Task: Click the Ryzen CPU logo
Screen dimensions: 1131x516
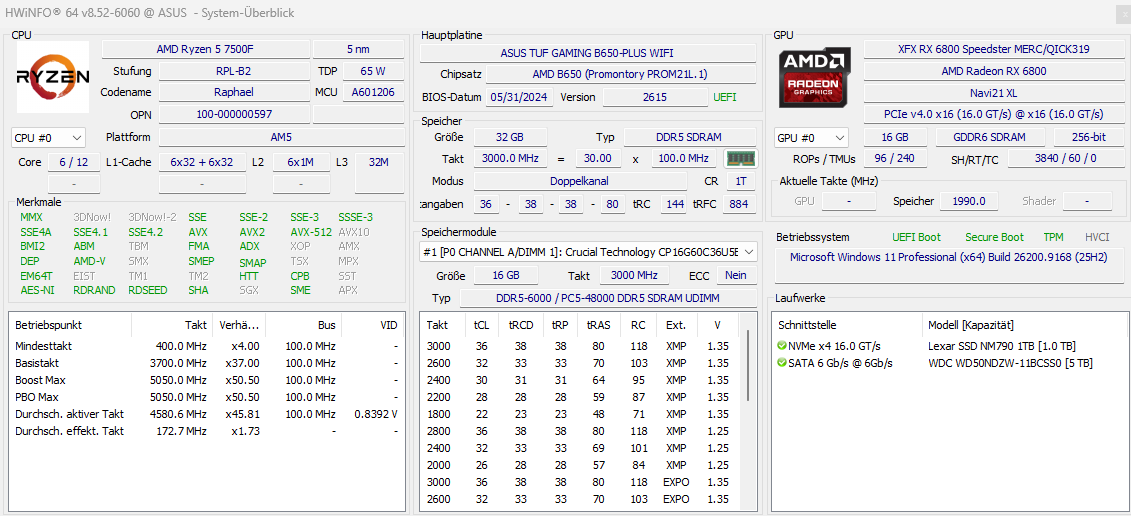Action: [x=53, y=76]
